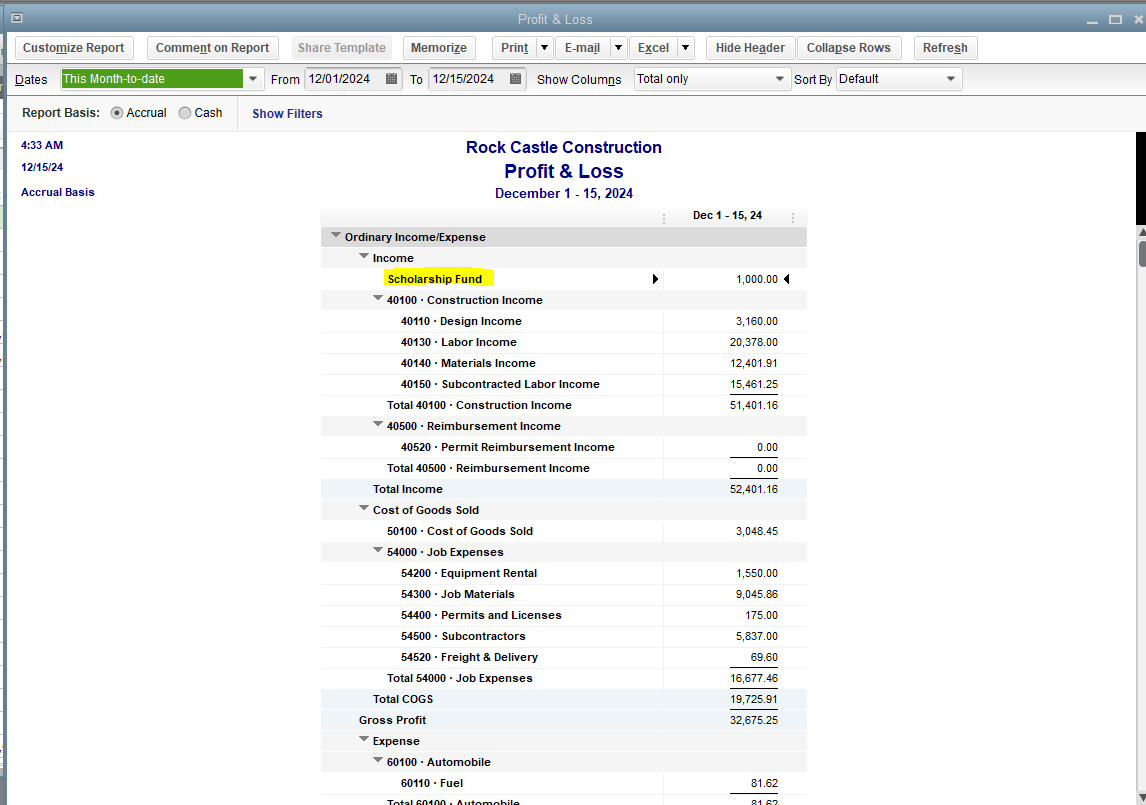Refresh the report
Viewport: 1146px width, 805px height.
pos(945,48)
